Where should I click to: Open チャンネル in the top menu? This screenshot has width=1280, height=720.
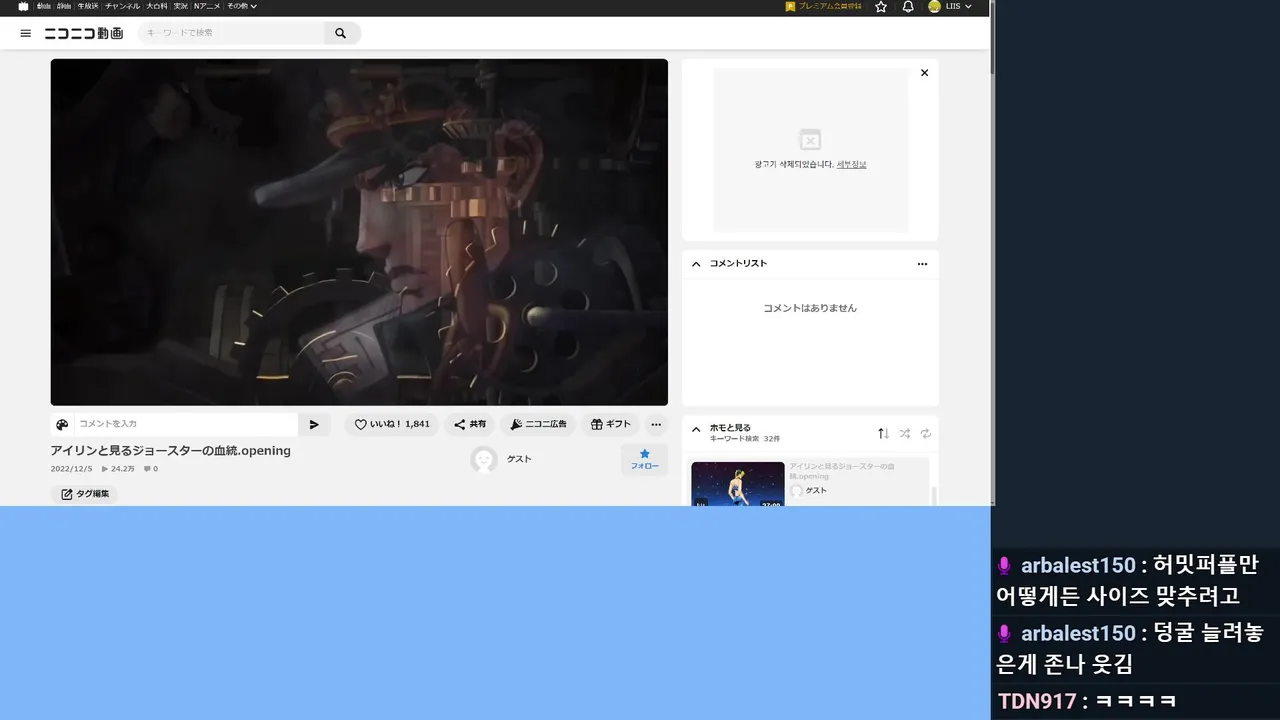[x=123, y=6]
